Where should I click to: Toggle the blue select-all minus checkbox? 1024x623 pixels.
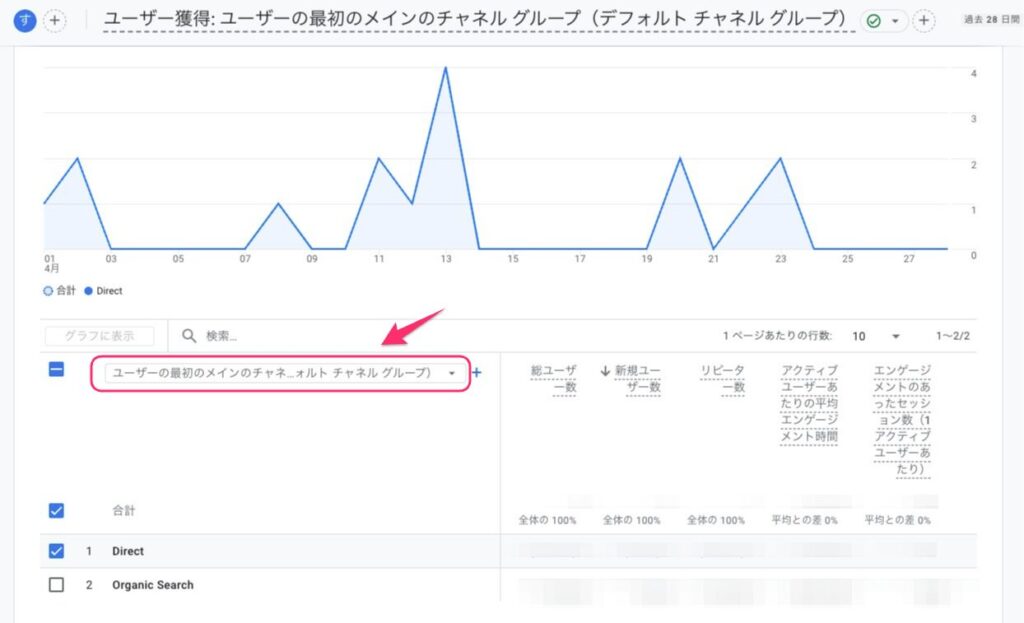pos(56,370)
